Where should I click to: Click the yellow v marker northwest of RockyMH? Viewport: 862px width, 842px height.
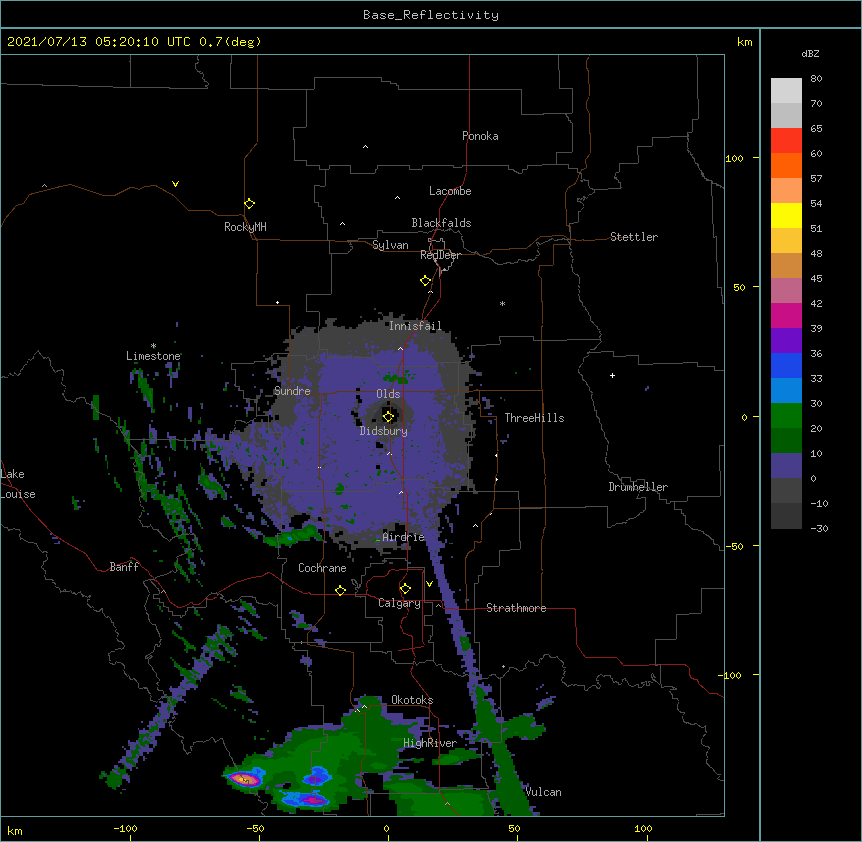click(x=175, y=184)
